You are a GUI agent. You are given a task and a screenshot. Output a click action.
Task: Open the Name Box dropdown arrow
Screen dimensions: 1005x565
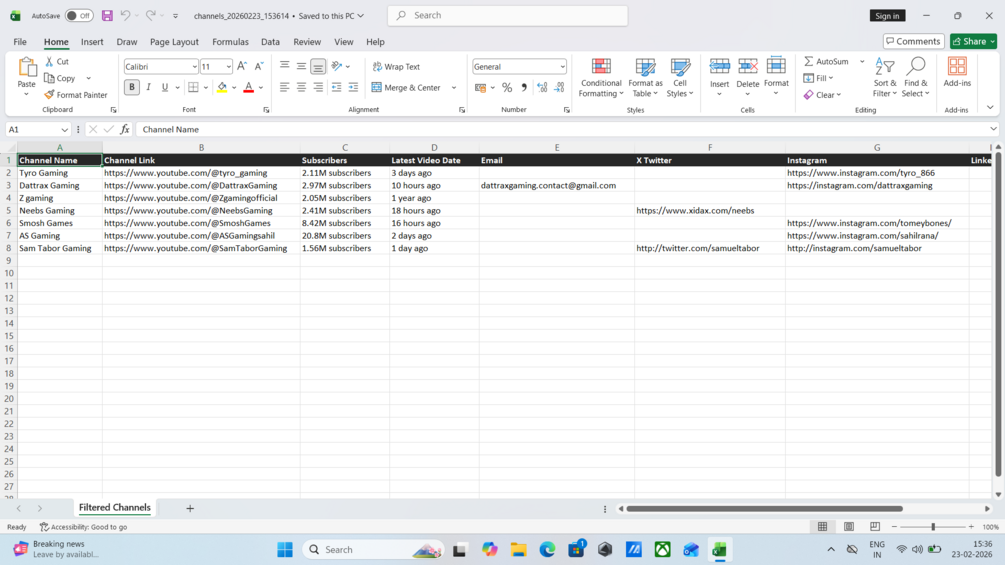click(x=64, y=129)
